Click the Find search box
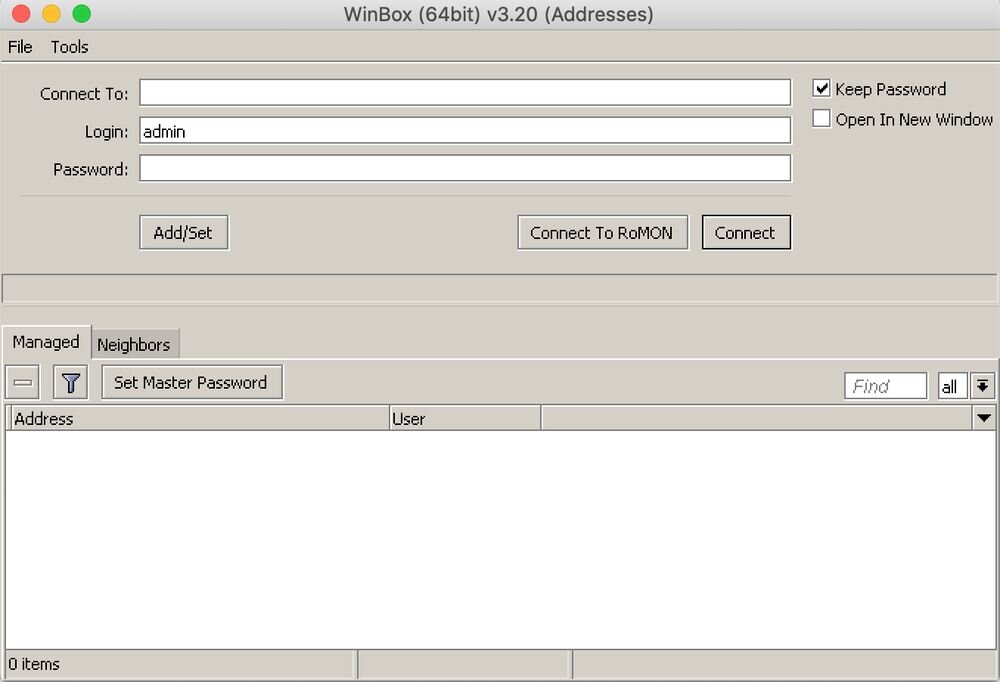 (885, 386)
